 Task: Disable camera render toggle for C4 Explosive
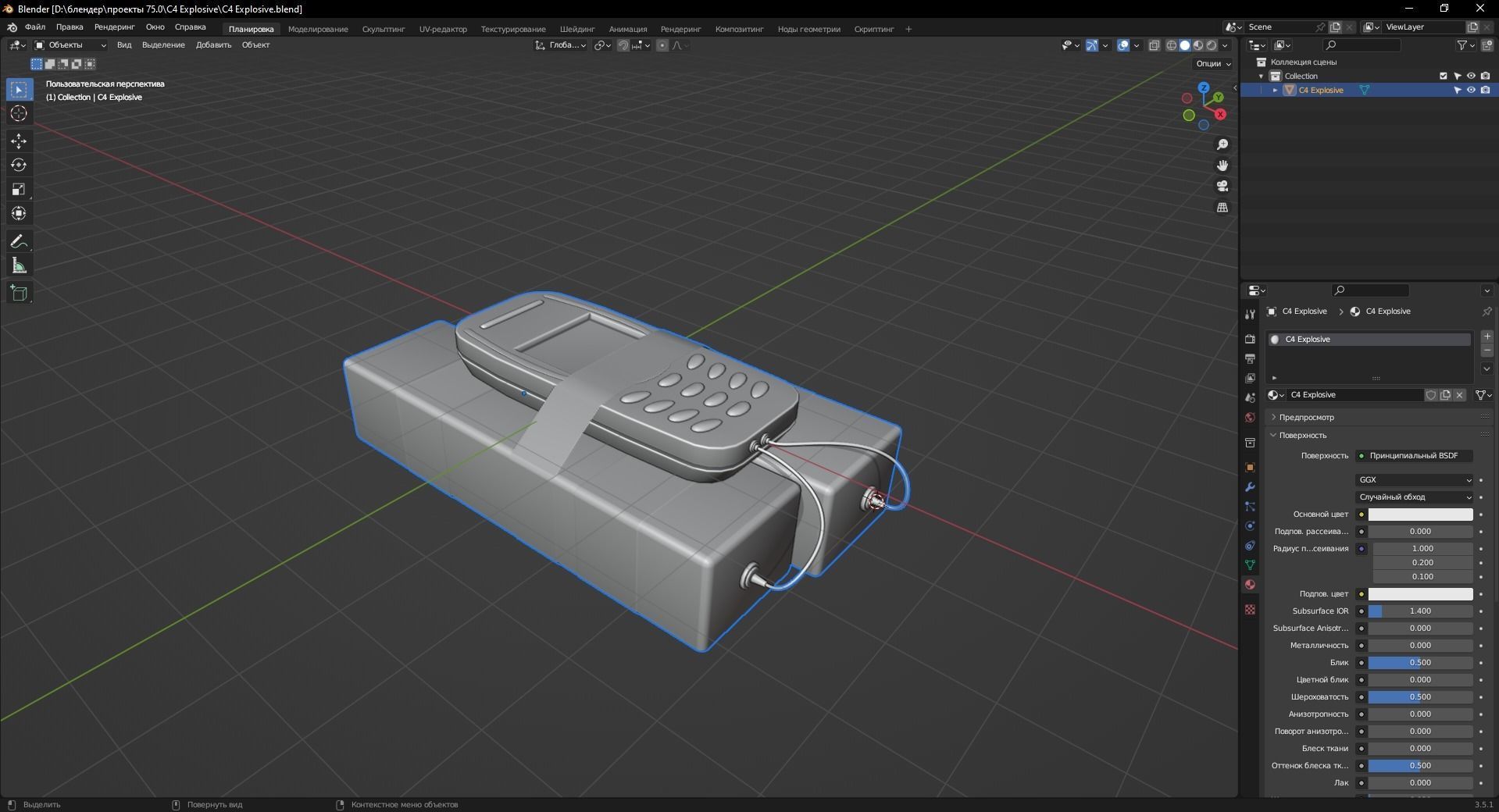(x=1485, y=90)
